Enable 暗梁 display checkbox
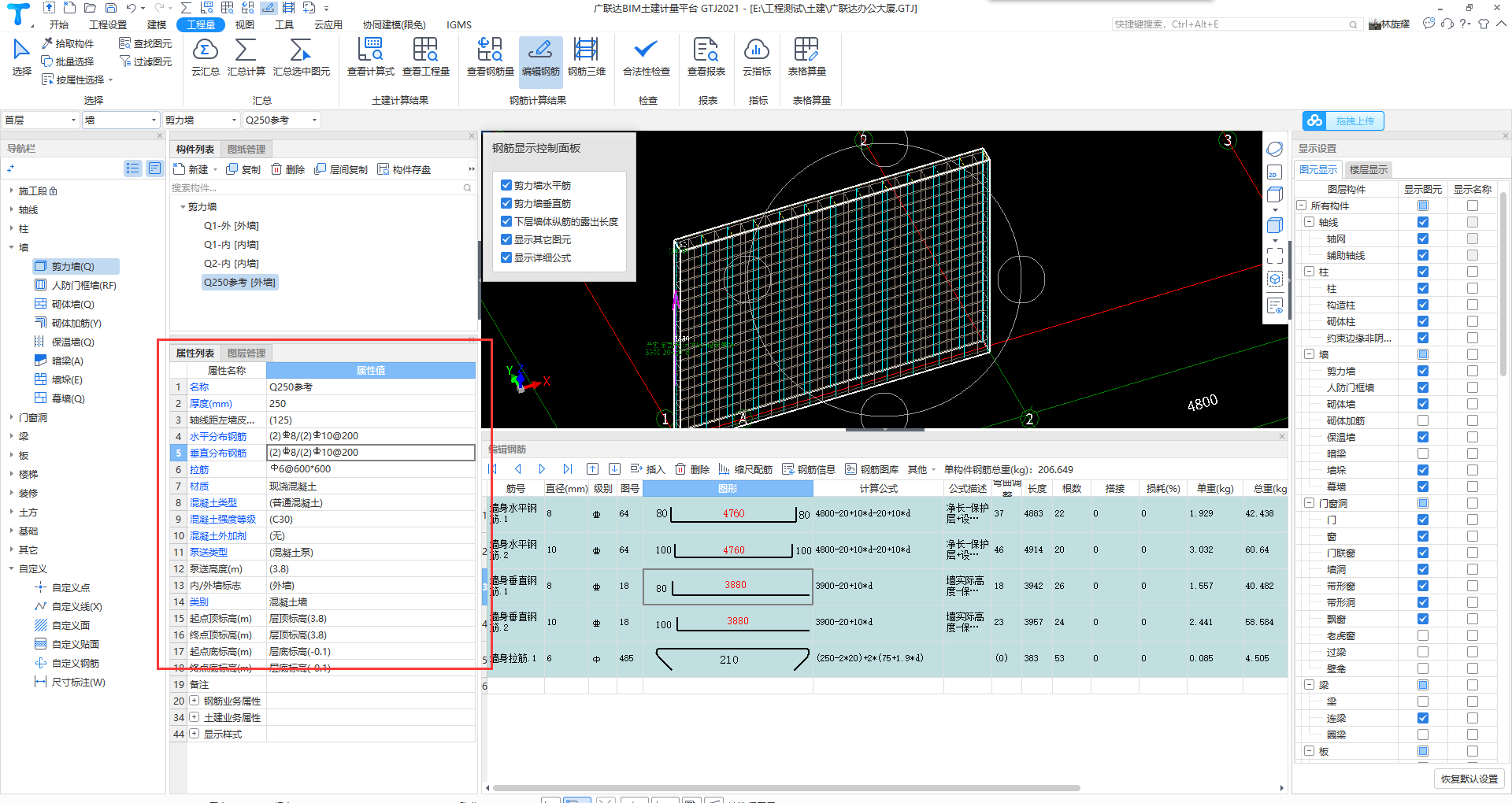Screen dimensions: 1512x803 pos(1422,453)
